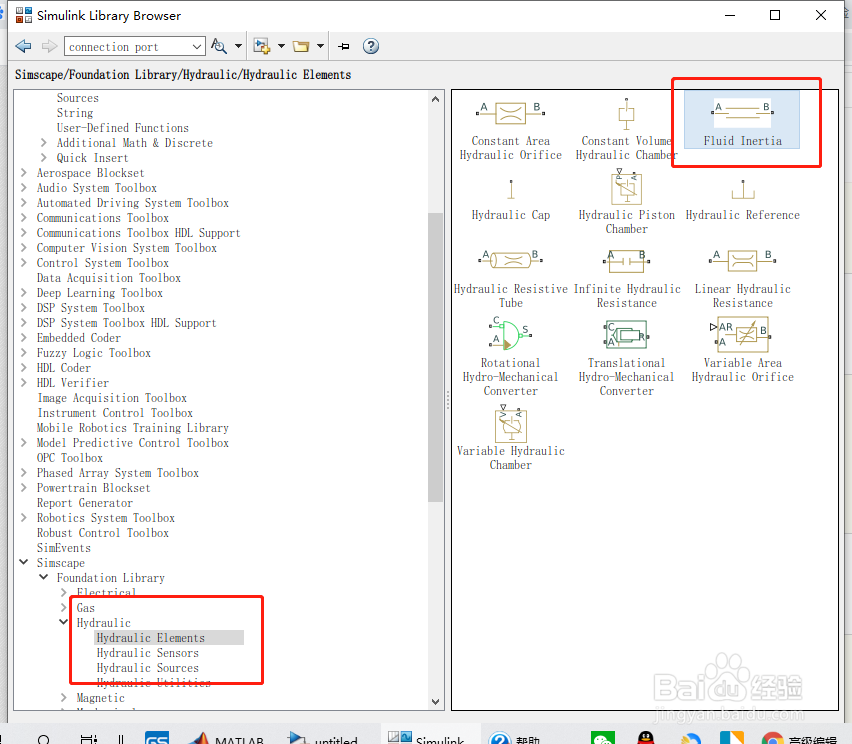Switch to untitled model in taskbar

pos(322,738)
